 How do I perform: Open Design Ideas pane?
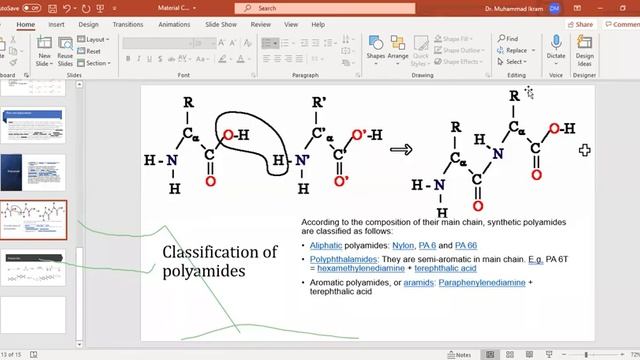(584, 51)
